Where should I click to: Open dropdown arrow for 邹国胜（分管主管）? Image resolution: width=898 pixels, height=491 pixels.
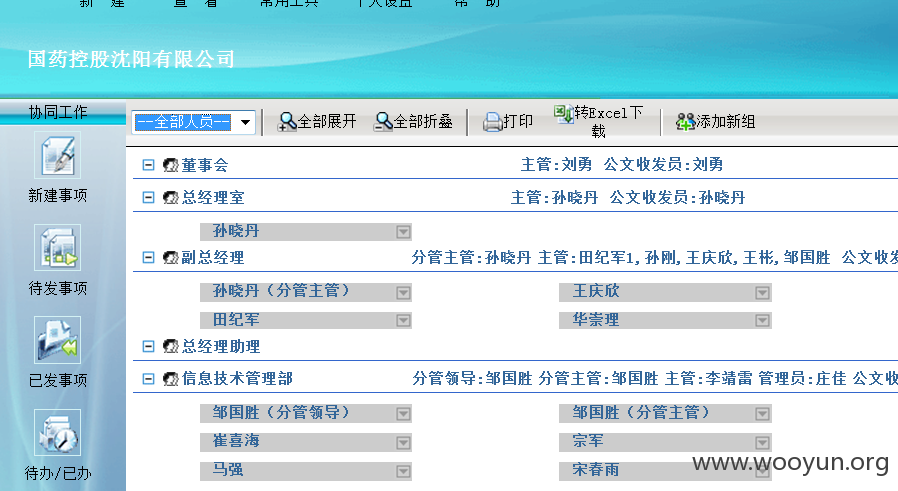762,414
